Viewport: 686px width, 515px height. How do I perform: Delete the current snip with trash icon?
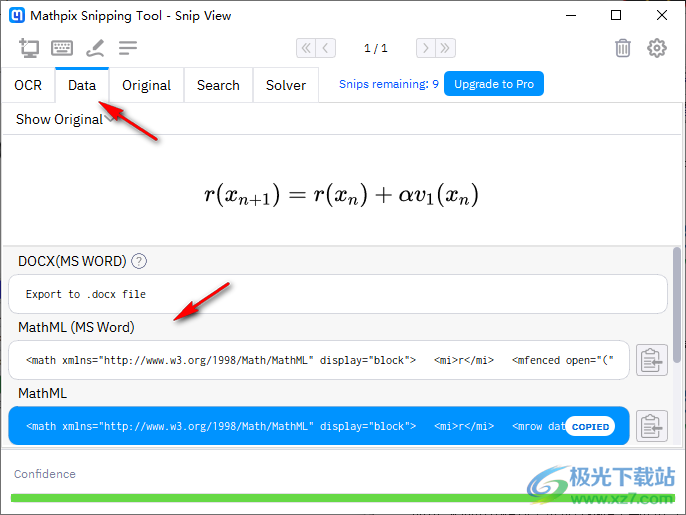[623, 48]
